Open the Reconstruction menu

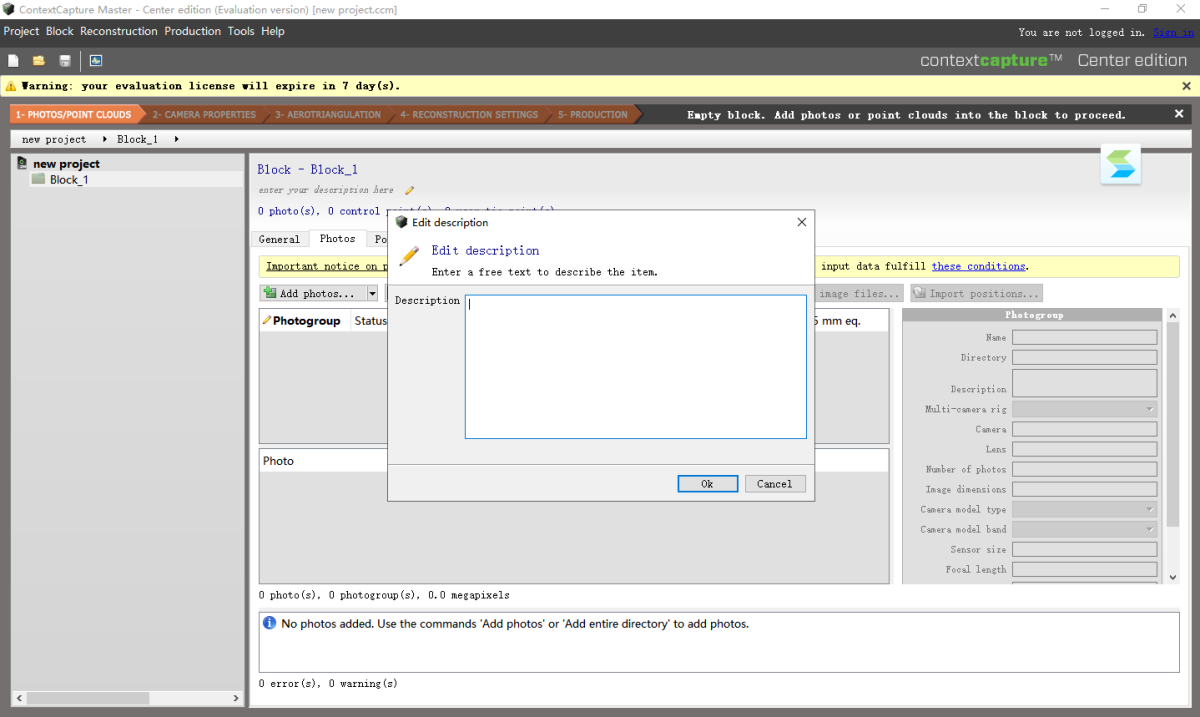(118, 31)
